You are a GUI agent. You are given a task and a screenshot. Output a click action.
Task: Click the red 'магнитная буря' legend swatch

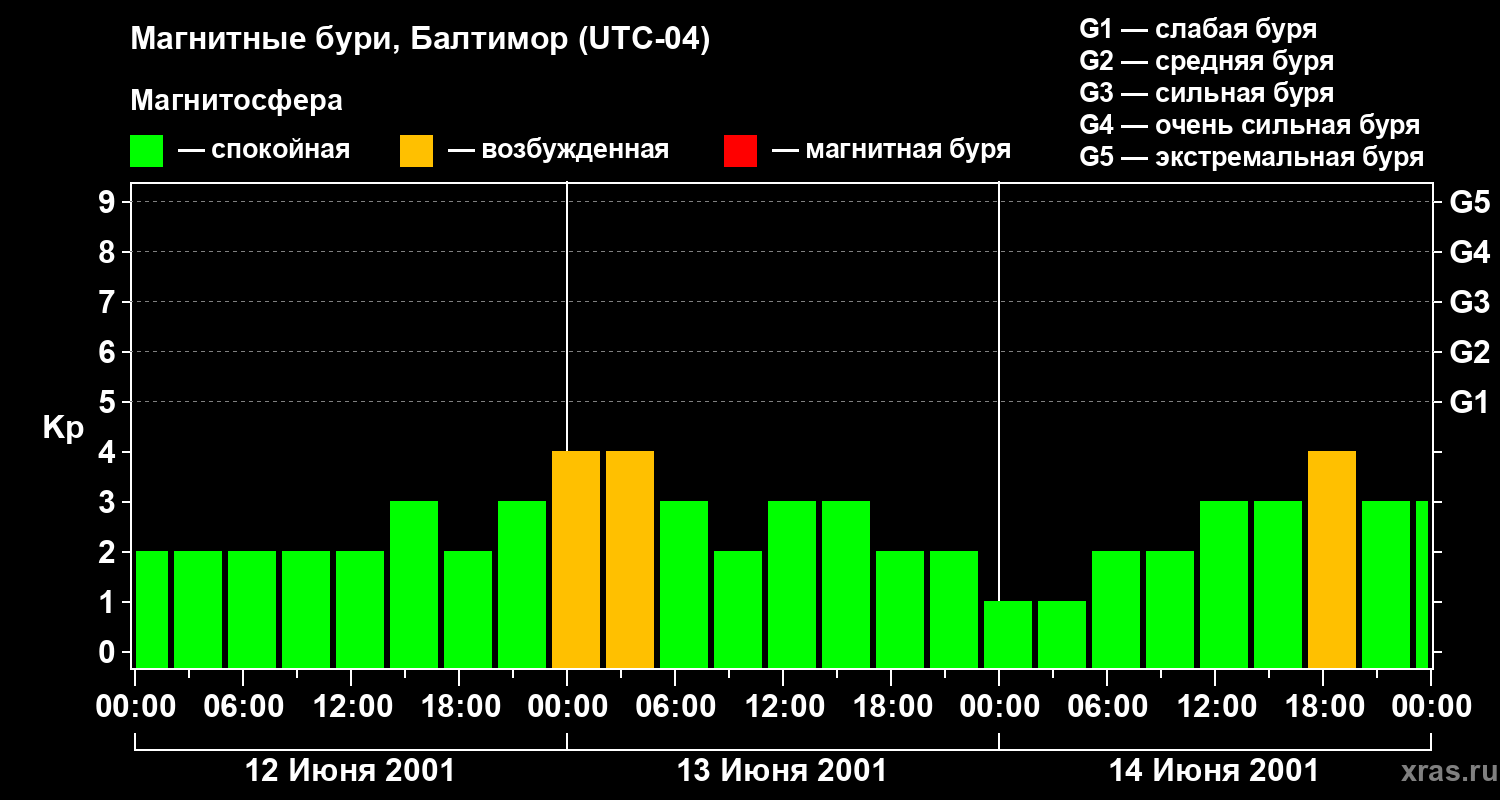[x=740, y=151]
